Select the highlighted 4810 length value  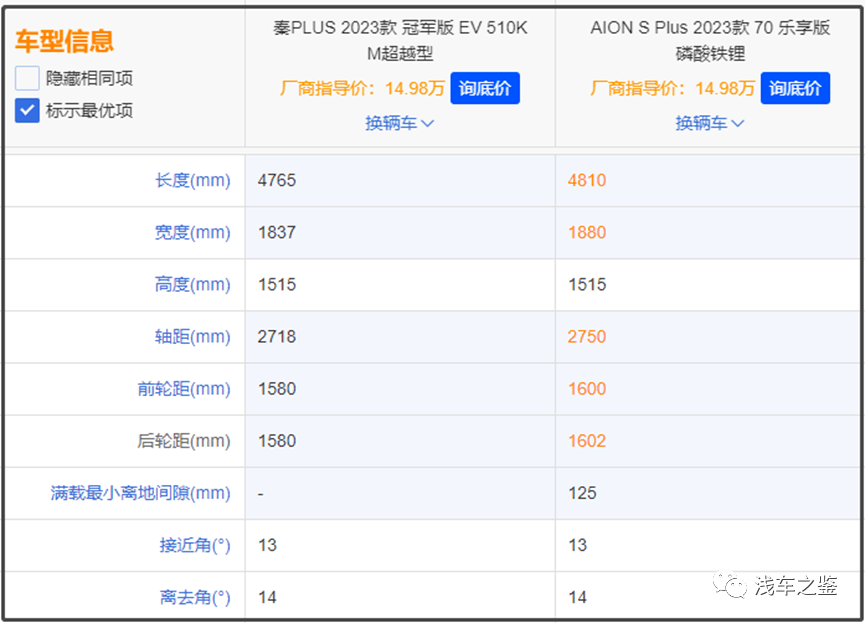pyautogui.click(x=587, y=180)
